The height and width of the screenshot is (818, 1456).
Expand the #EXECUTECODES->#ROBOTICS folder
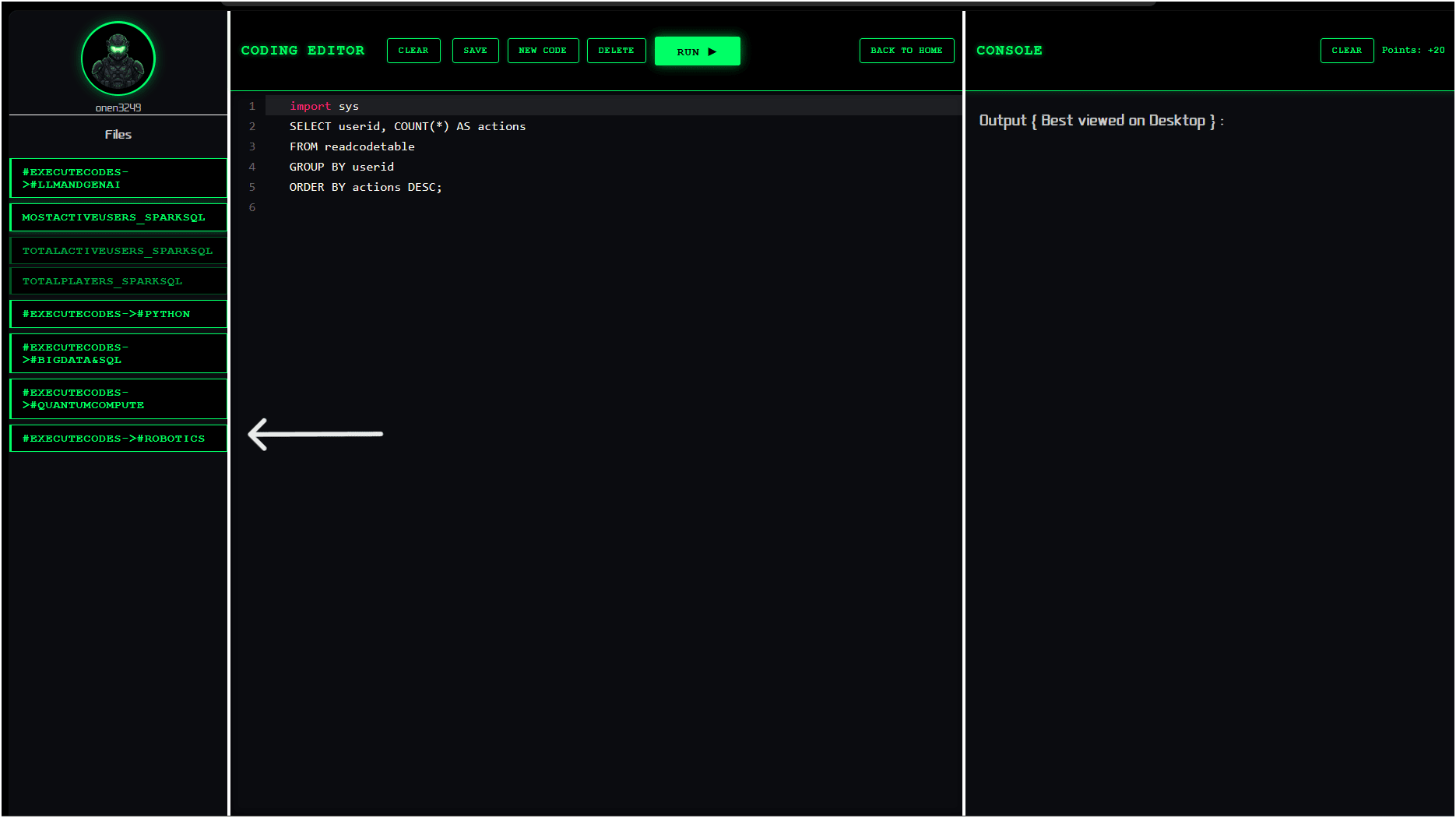[x=118, y=439]
